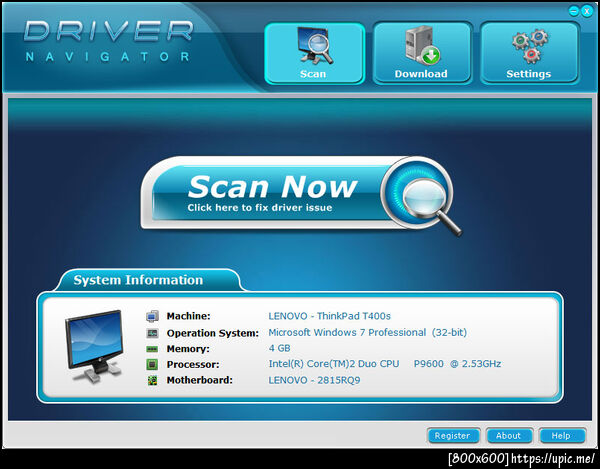Screen dimensions: 600x469
Task: Click the monitor image in System Information
Action: pos(94,345)
